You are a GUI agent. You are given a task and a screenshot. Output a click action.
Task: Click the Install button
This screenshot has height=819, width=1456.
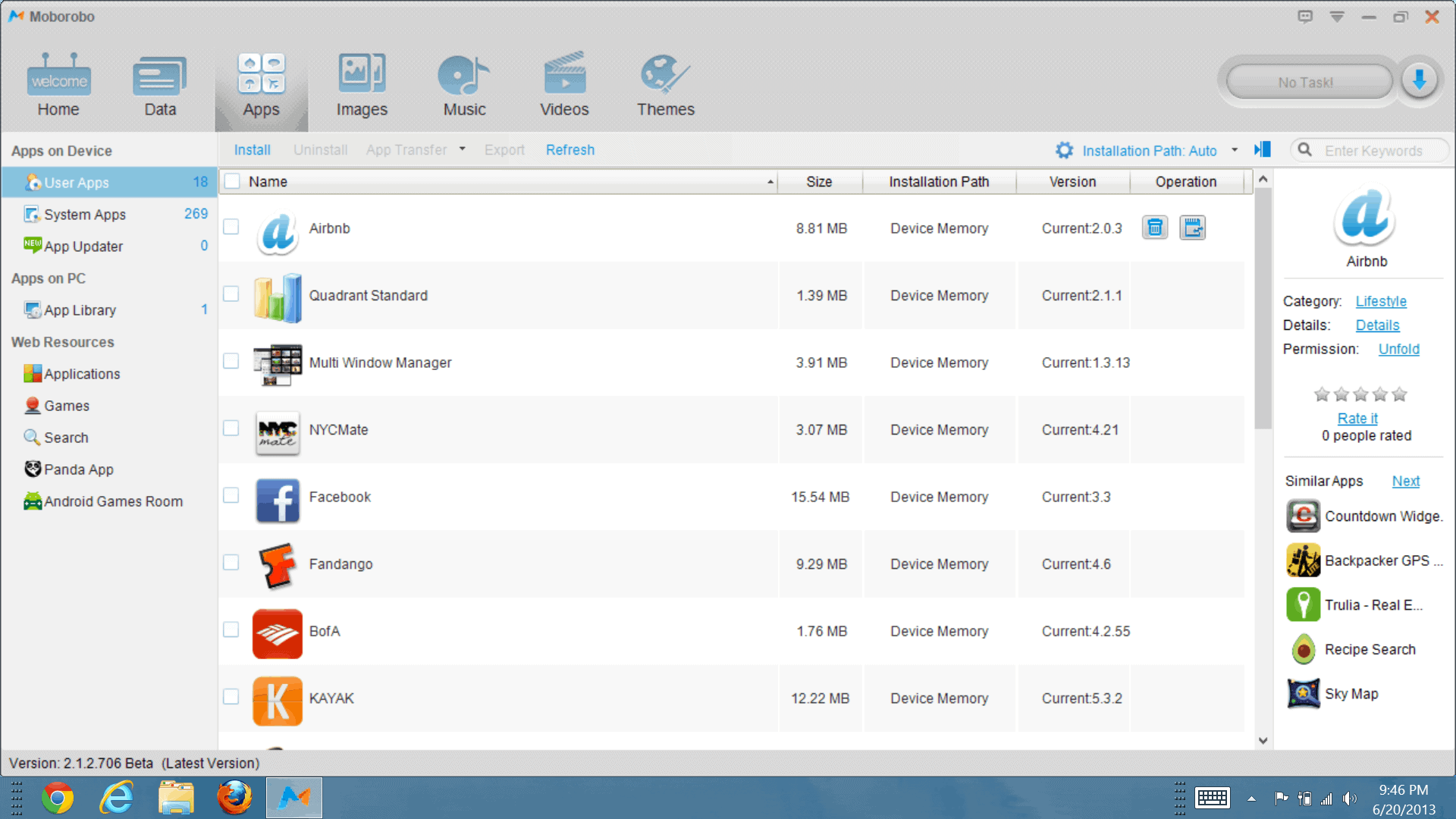point(252,149)
